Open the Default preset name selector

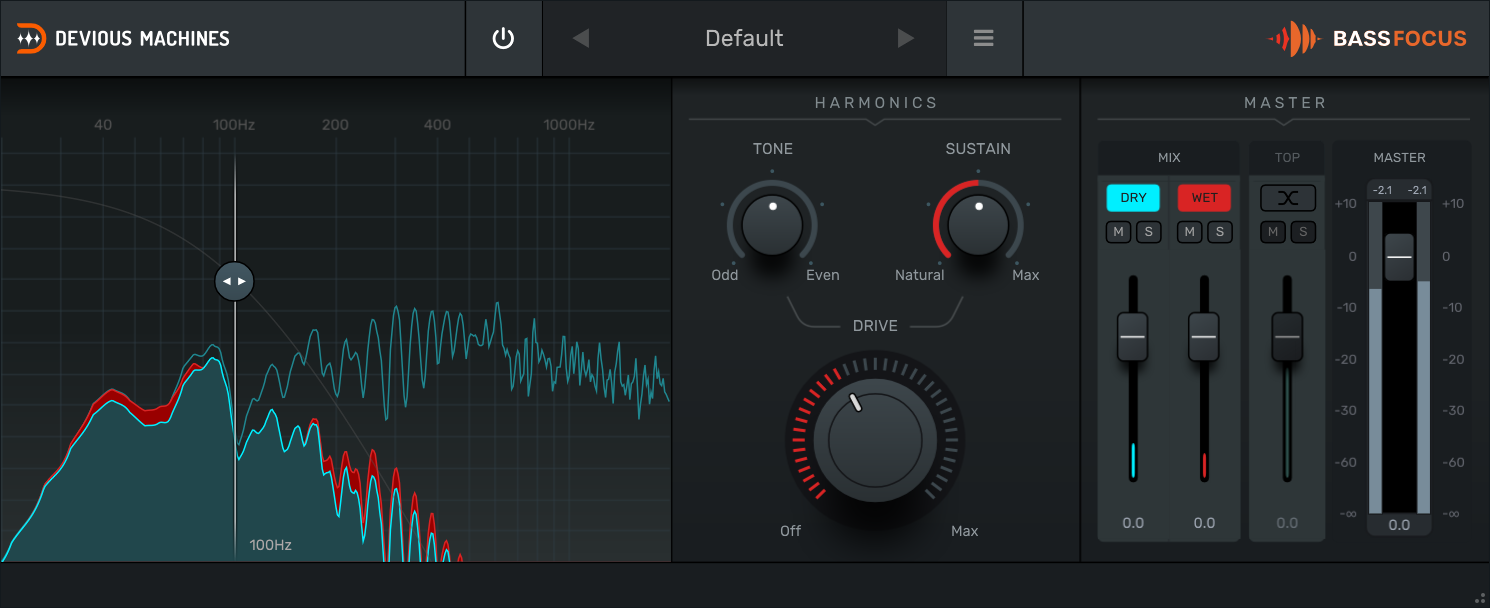pyautogui.click(x=744, y=38)
